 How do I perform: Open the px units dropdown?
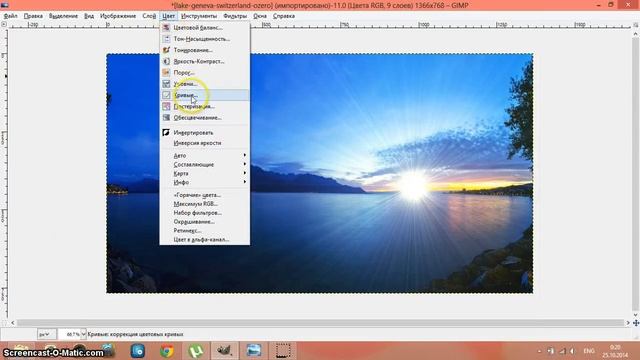pos(47,334)
